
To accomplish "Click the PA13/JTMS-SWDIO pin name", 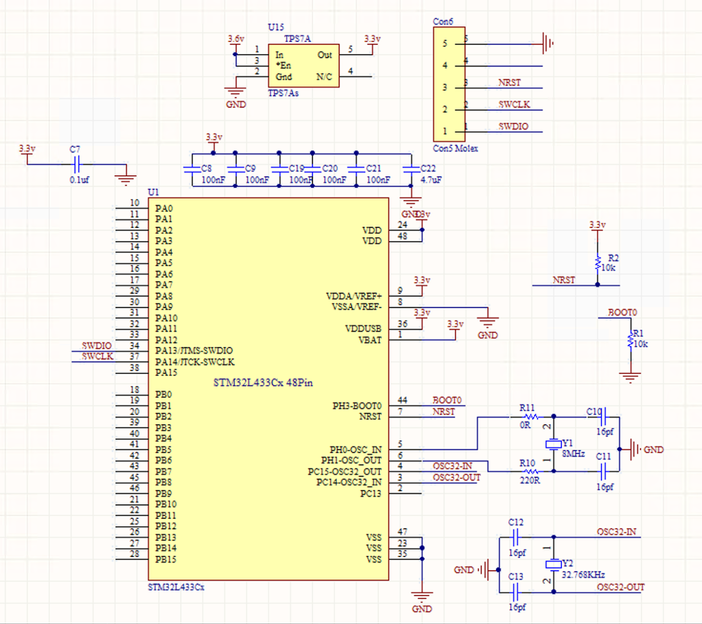I will coord(194,350).
